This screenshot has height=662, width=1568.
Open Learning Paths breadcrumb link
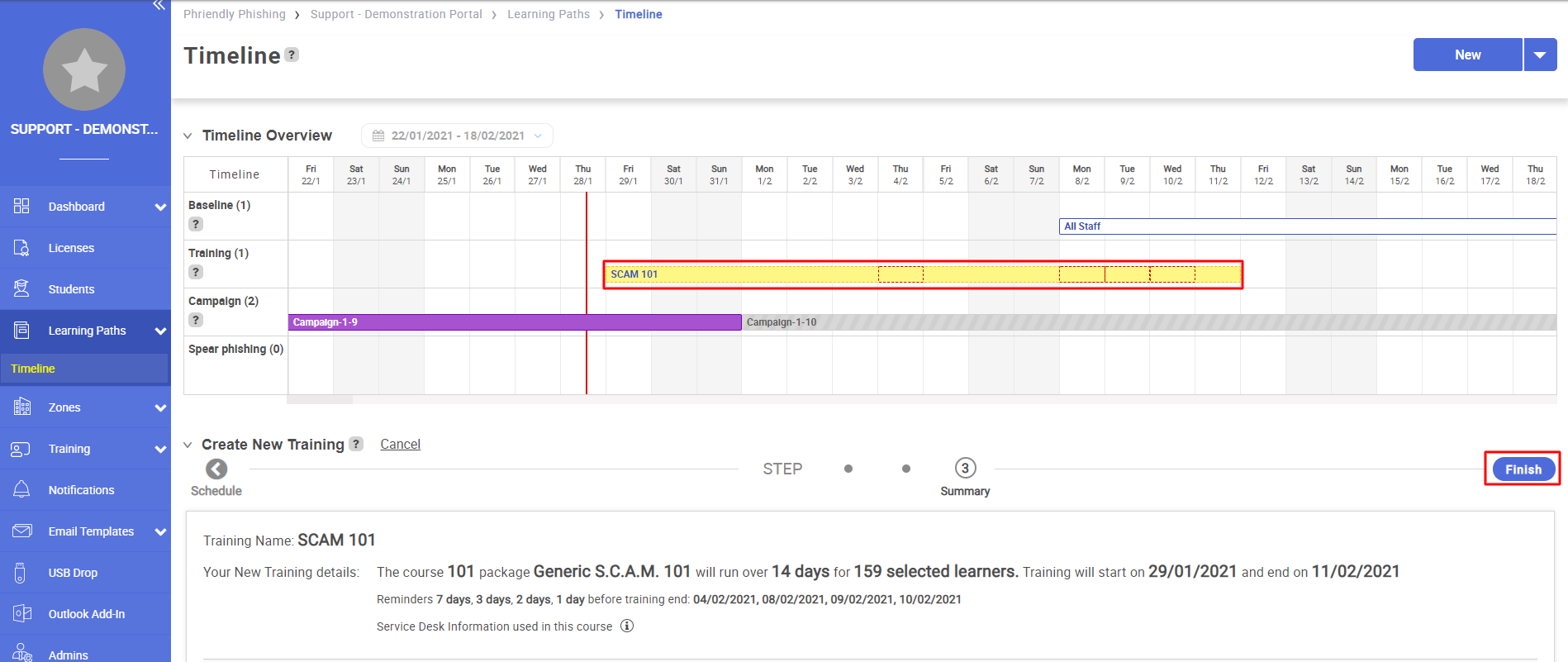coord(549,14)
